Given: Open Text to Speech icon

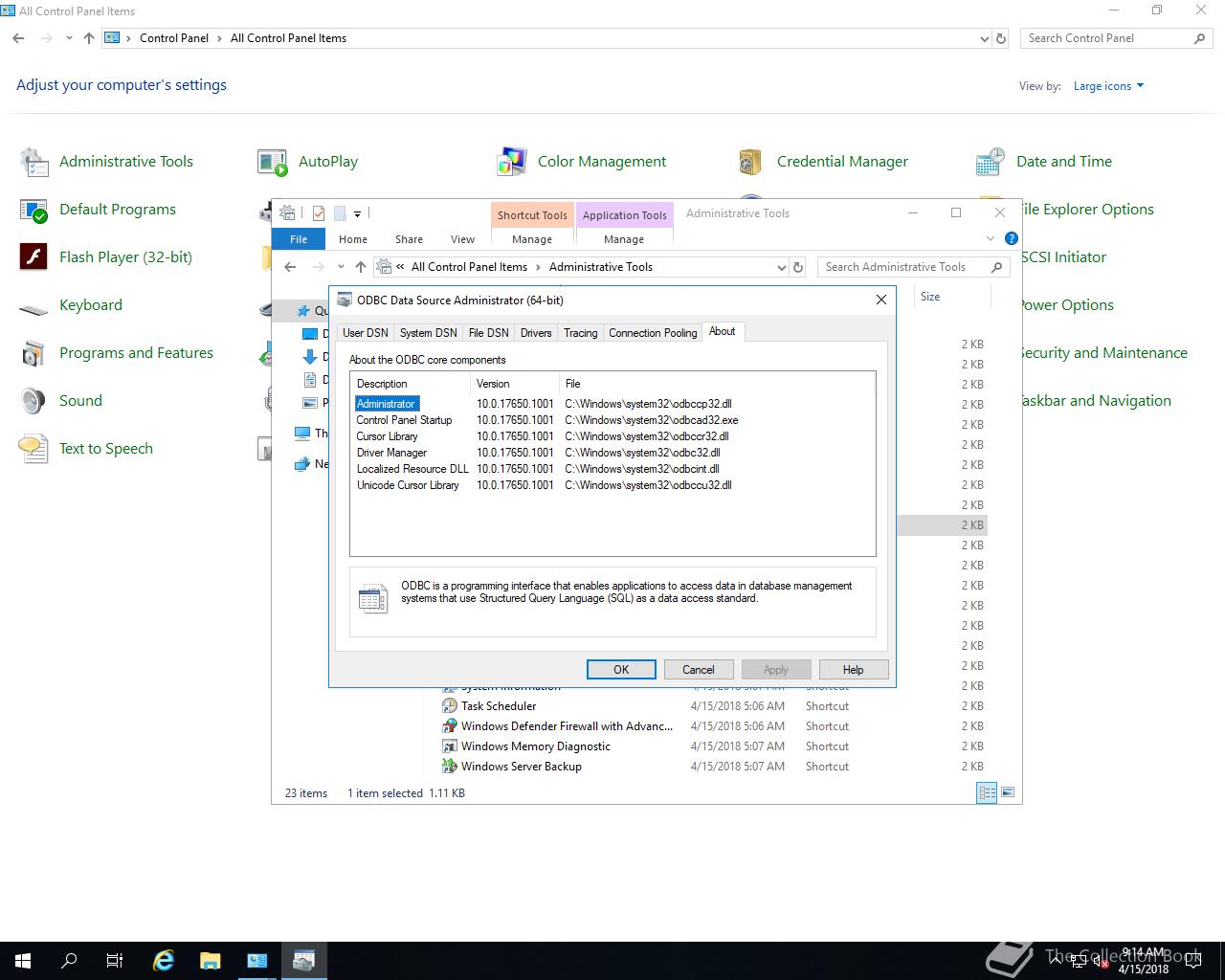Looking at the screenshot, I should (x=34, y=449).
